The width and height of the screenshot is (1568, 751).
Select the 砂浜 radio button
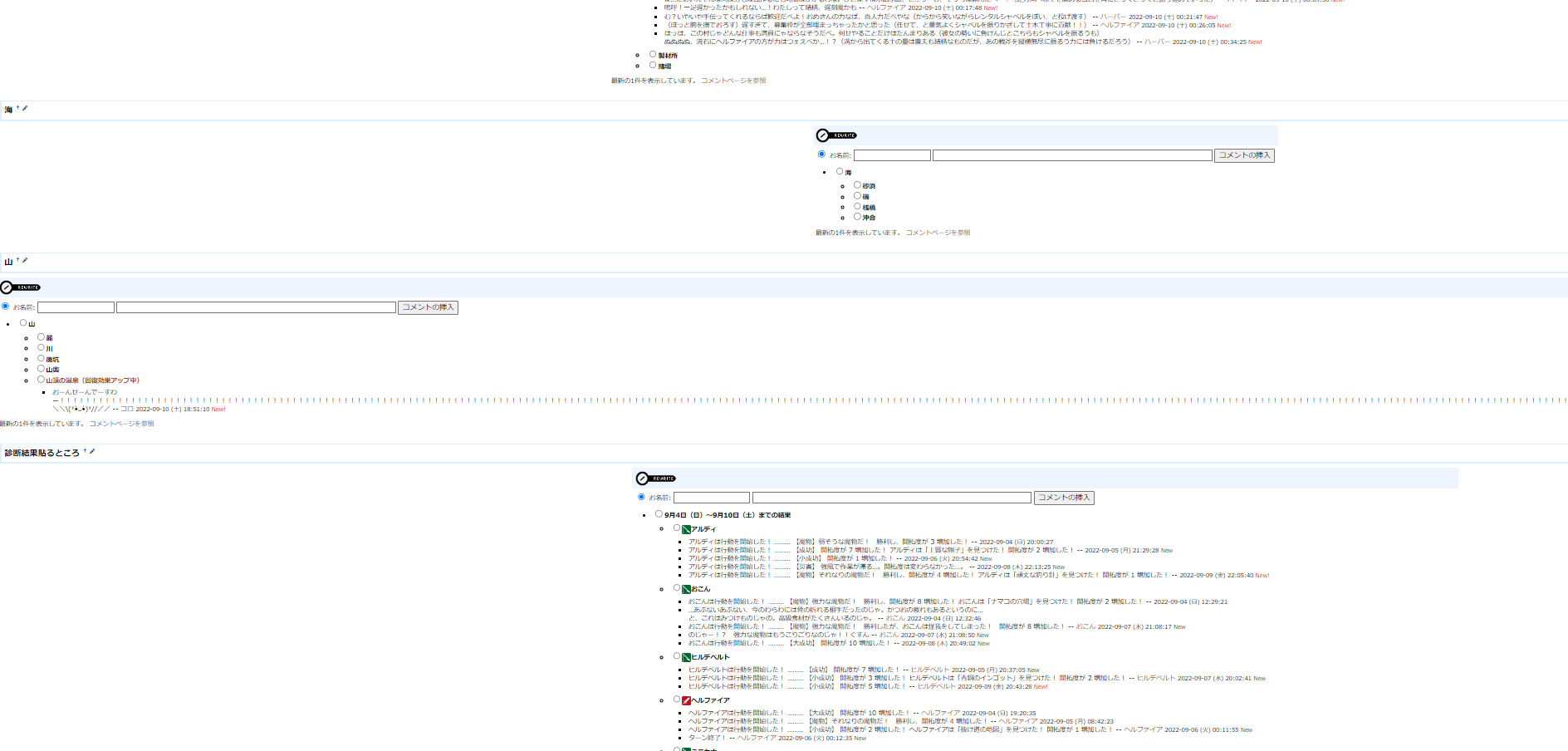[857, 185]
